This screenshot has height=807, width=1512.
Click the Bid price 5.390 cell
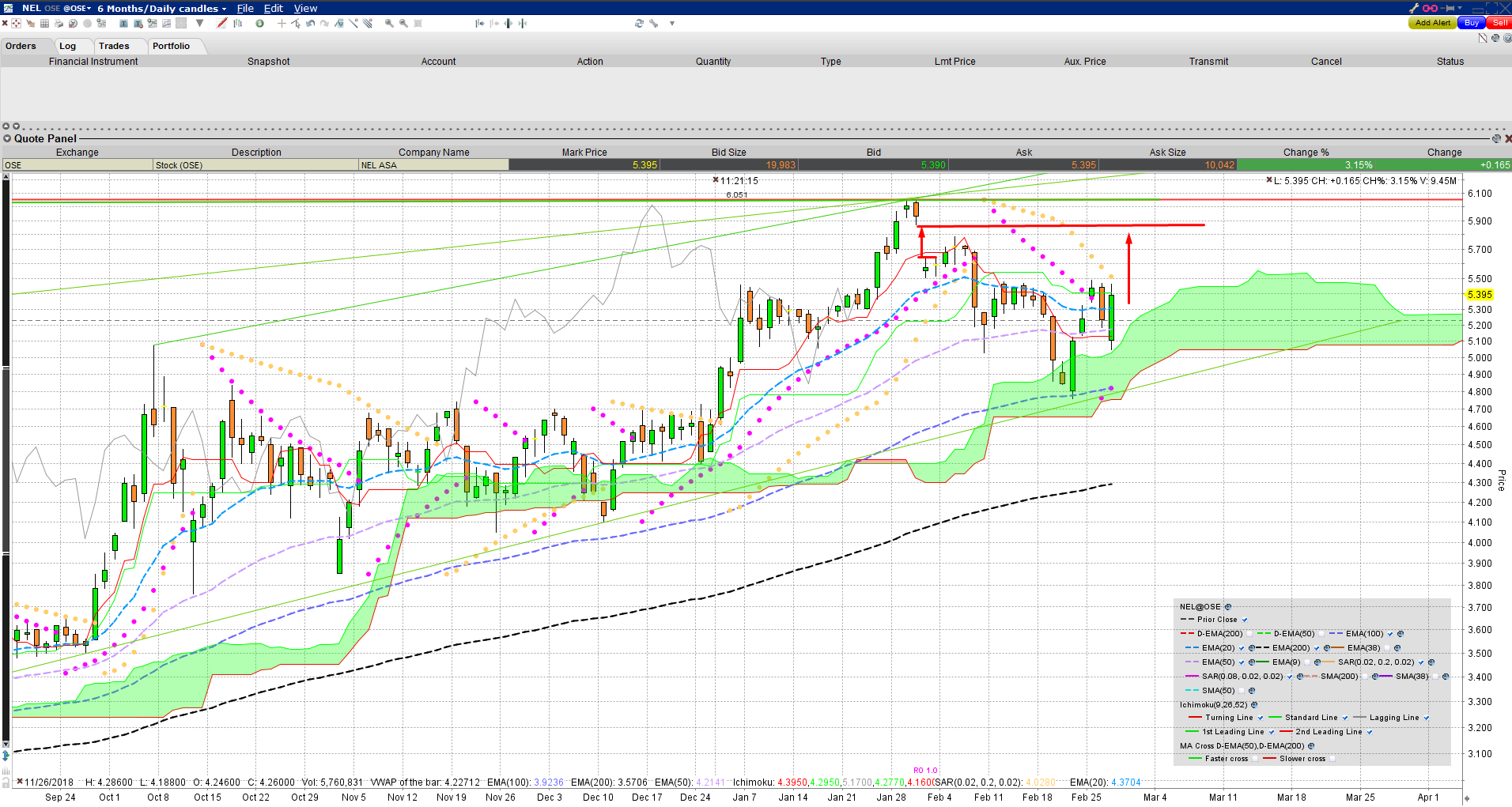point(873,165)
